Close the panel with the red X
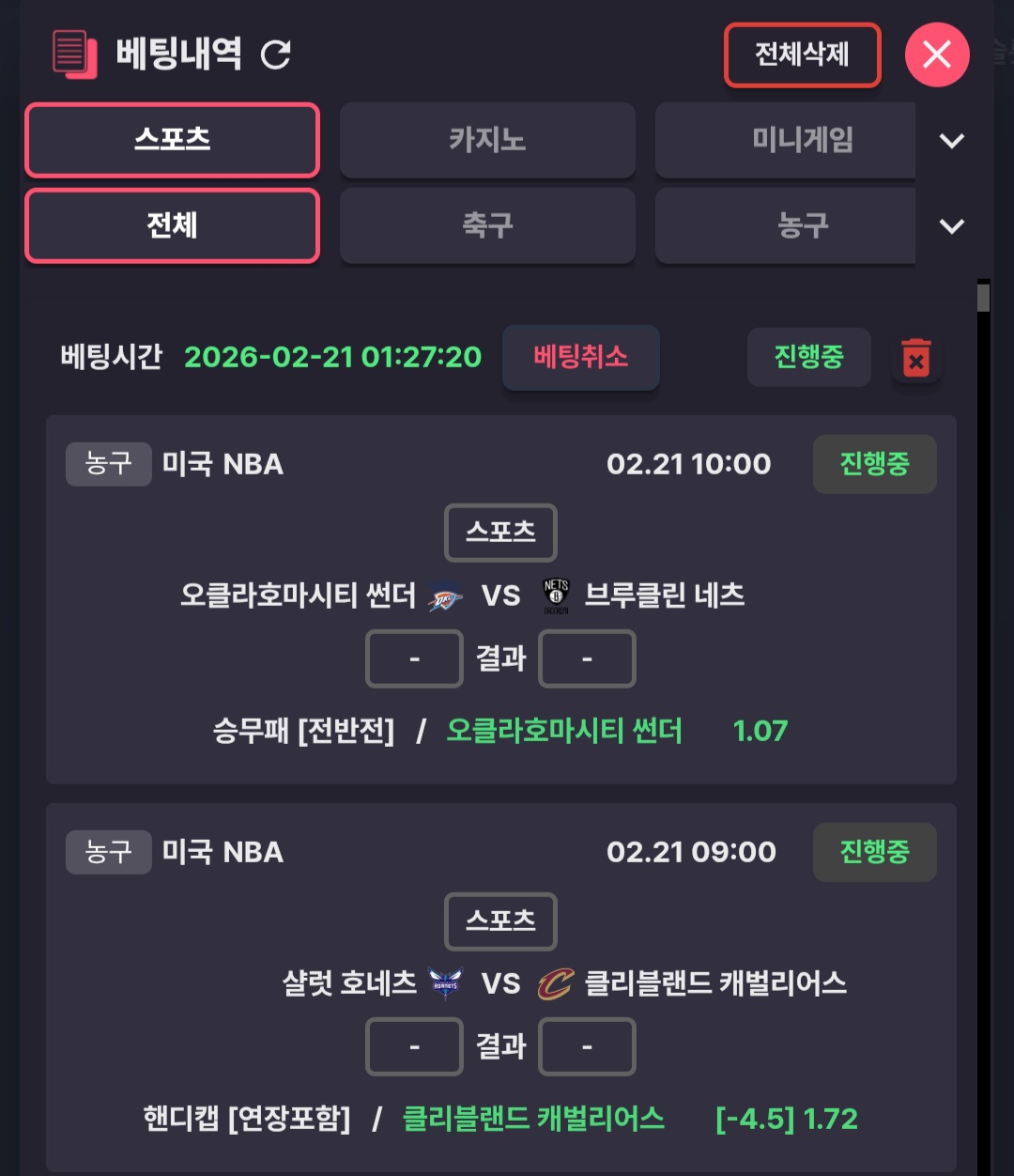Screen dimensions: 1014x1176 tap(936, 54)
